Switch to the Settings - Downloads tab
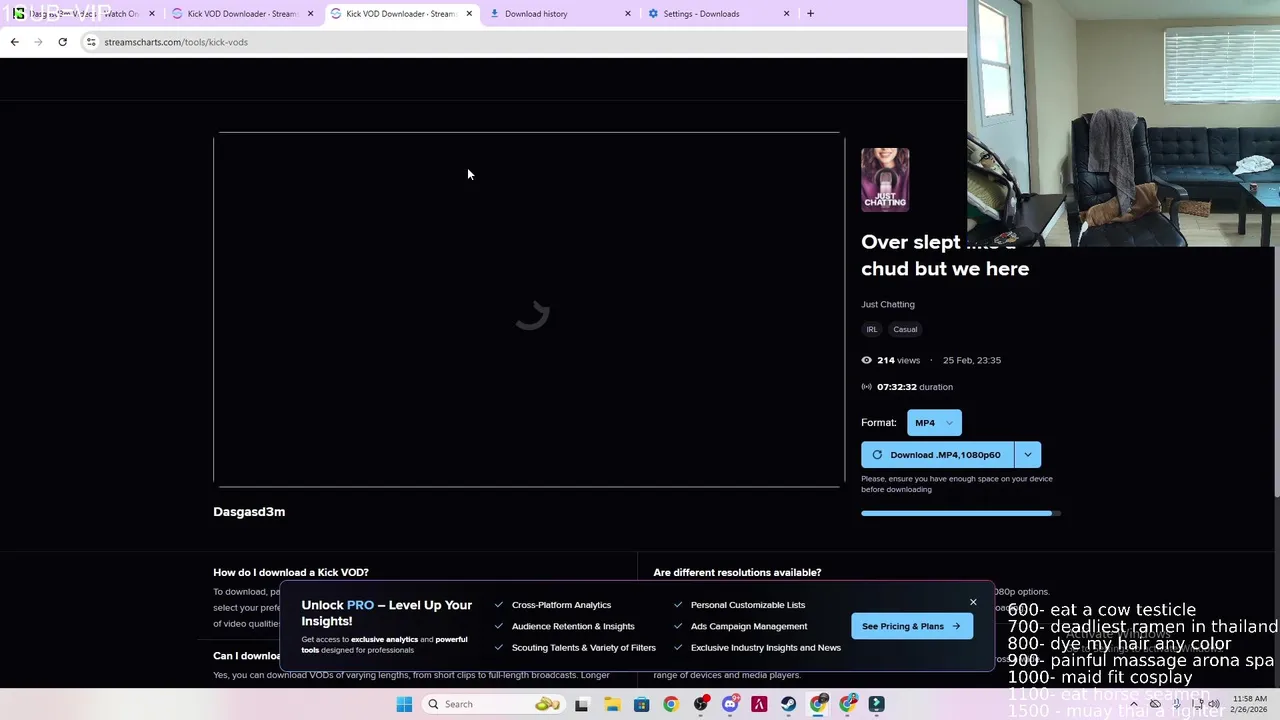 pyautogui.click(x=718, y=14)
